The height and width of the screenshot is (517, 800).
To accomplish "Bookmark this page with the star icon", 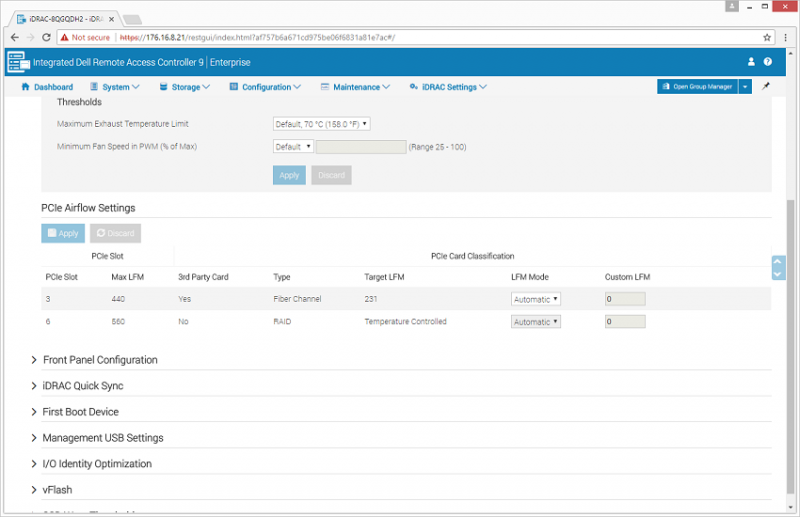I will 768,37.
